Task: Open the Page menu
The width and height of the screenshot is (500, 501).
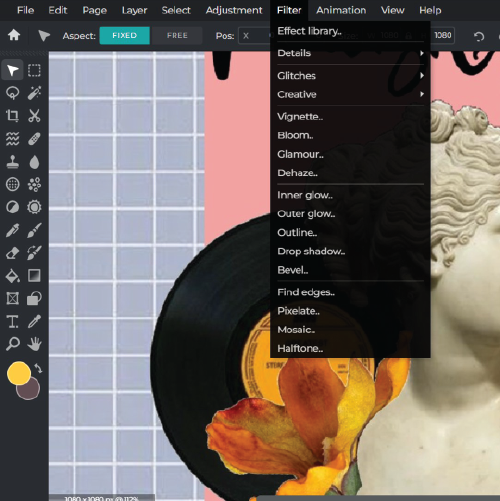Action: [x=95, y=10]
